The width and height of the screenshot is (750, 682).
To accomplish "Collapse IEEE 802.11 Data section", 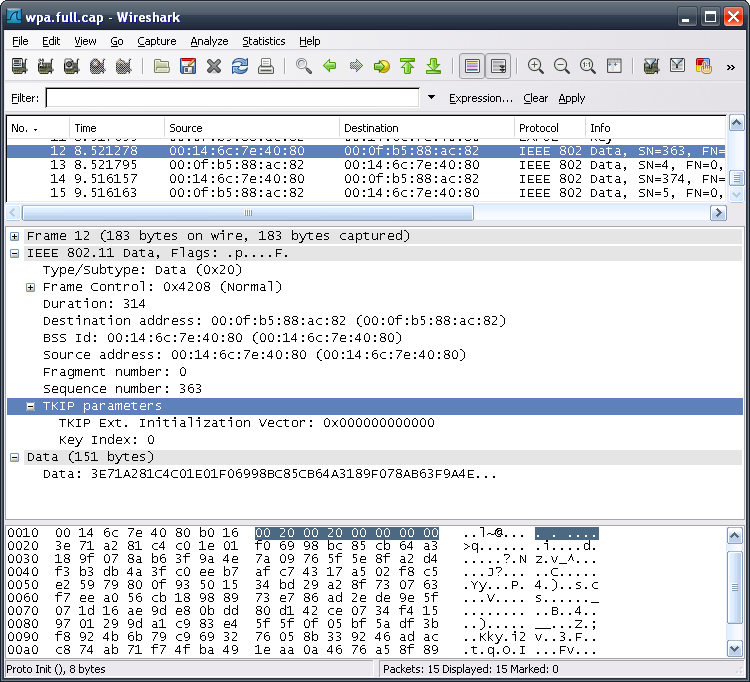I will (x=14, y=253).
